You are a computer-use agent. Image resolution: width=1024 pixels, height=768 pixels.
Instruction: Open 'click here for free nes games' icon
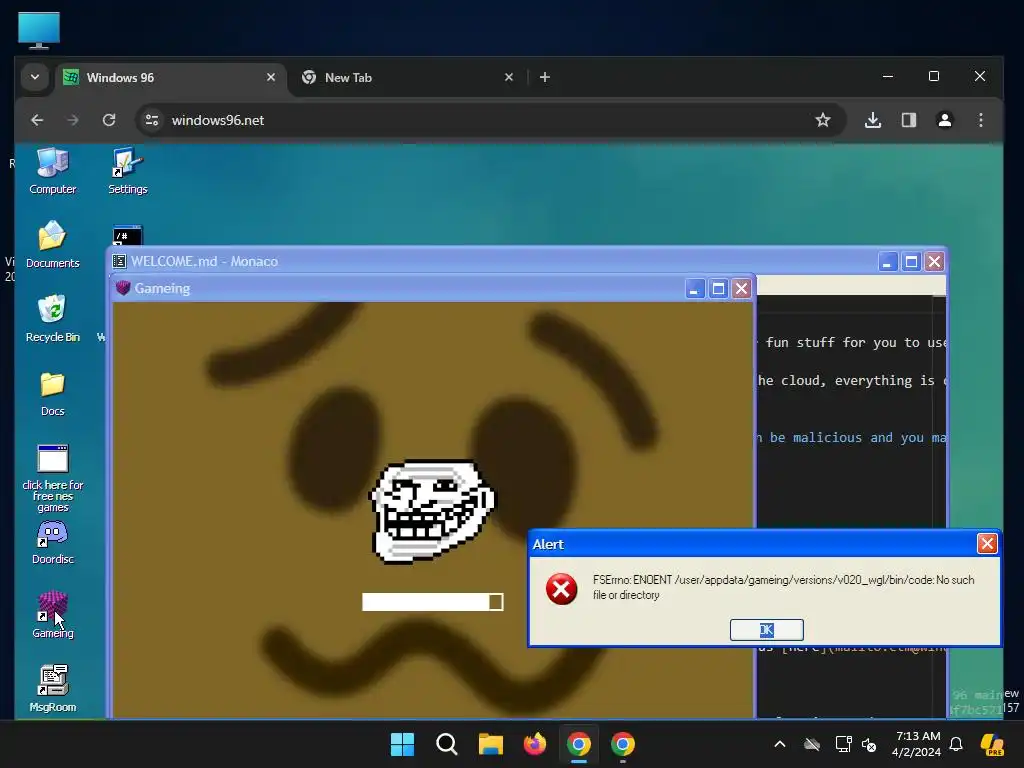52,478
